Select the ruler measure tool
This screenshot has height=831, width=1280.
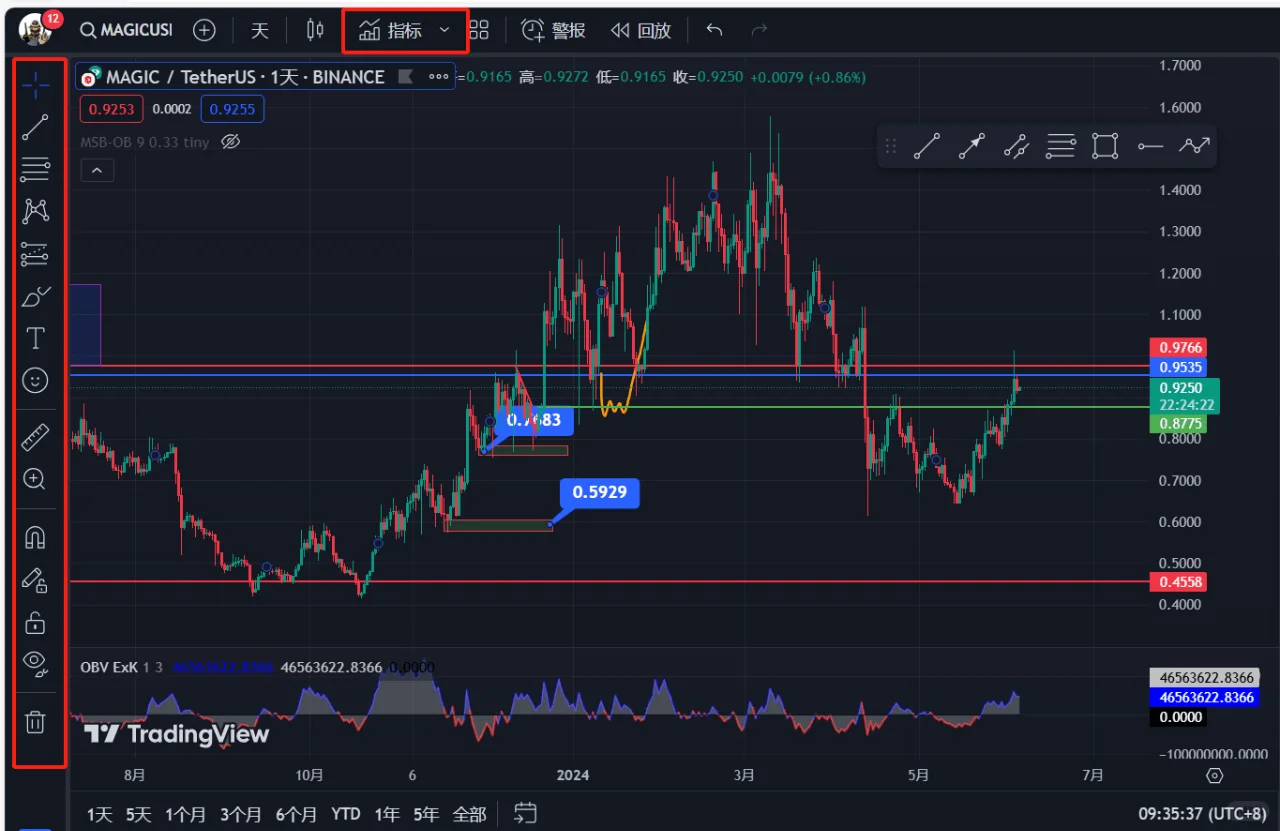pos(35,437)
